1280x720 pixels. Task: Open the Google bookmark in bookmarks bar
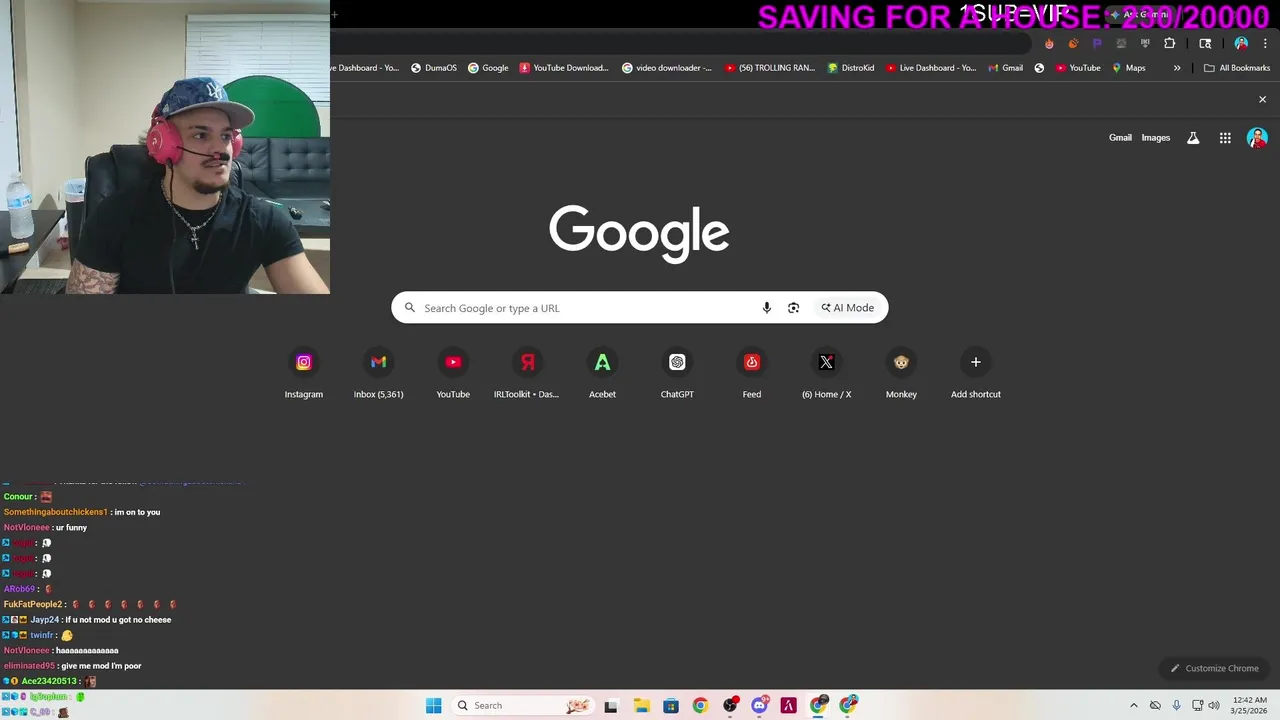point(488,68)
